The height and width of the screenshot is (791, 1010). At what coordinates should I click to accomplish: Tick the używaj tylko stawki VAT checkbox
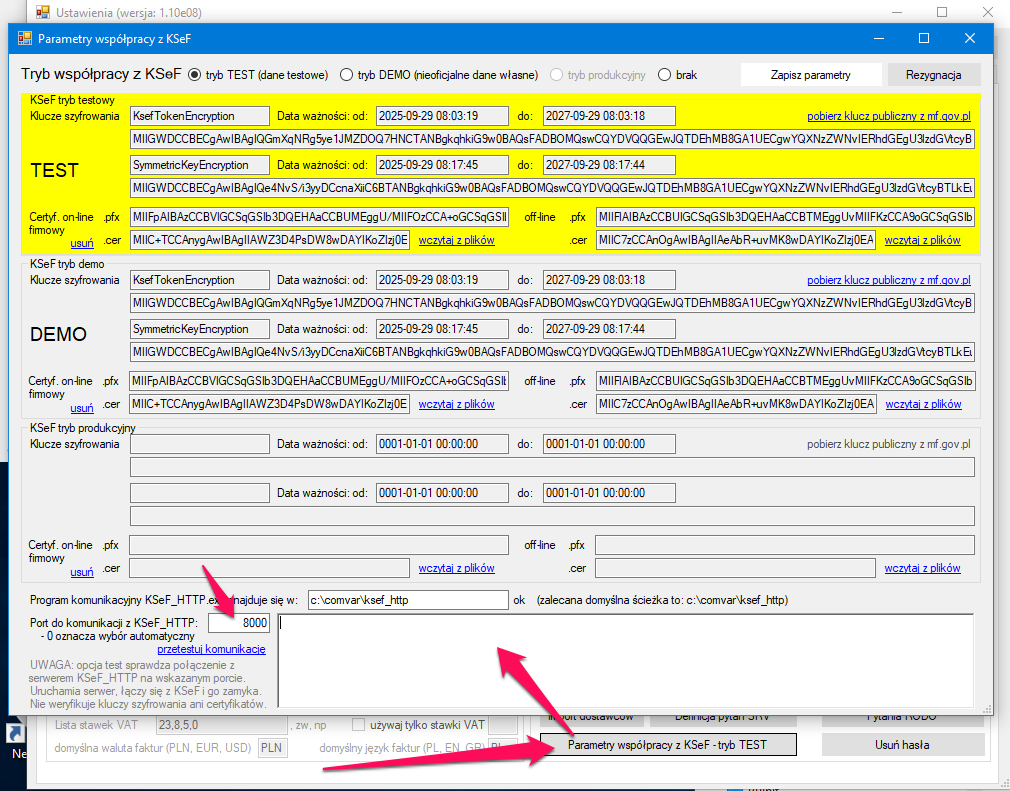click(x=359, y=725)
